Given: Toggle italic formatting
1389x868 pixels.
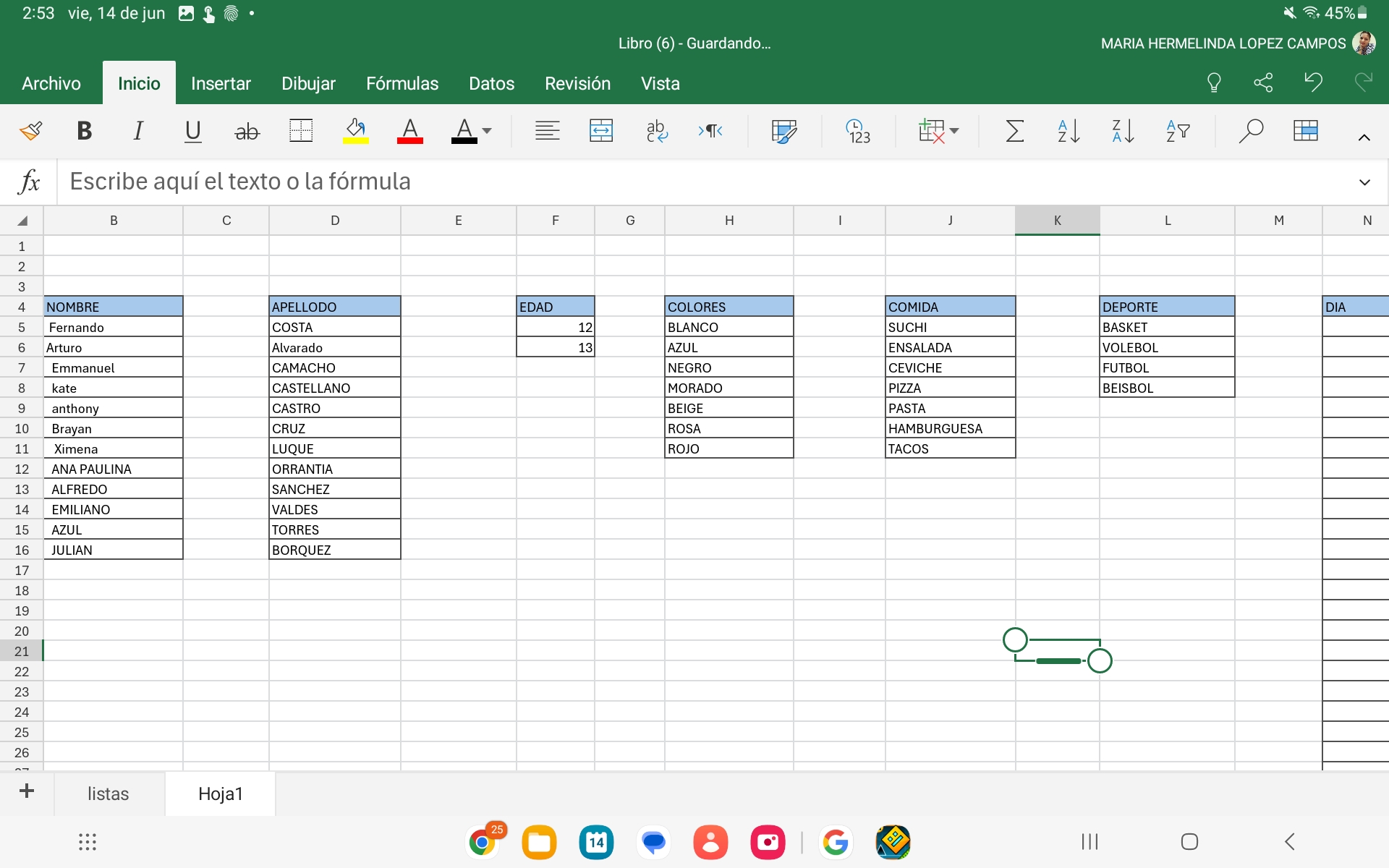Looking at the screenshot, I should click(137, 131).
